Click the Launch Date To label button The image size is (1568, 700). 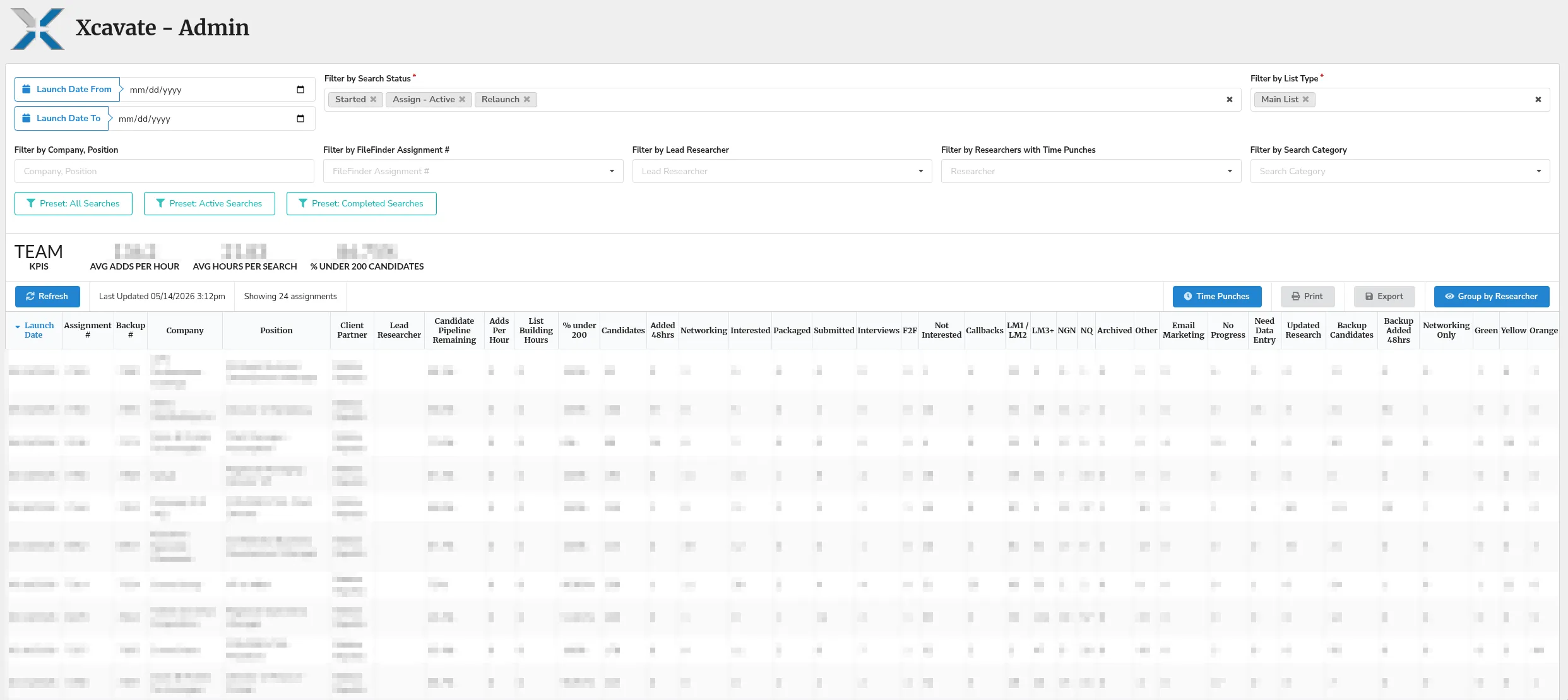click(61, 119)
